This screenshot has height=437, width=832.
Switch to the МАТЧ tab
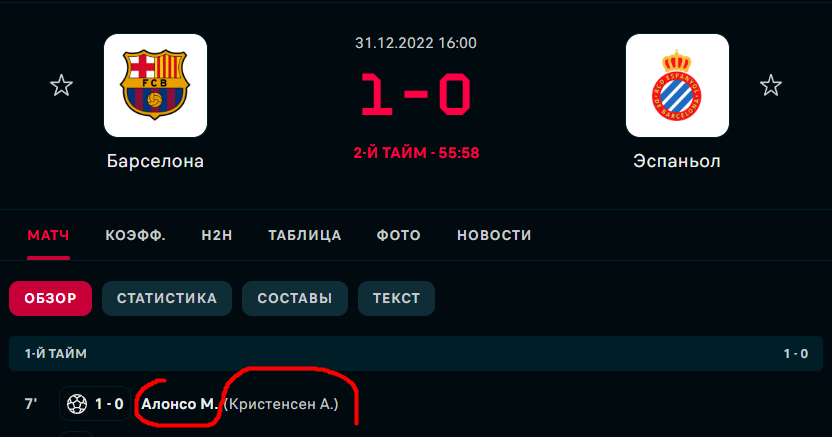(48, 235)
